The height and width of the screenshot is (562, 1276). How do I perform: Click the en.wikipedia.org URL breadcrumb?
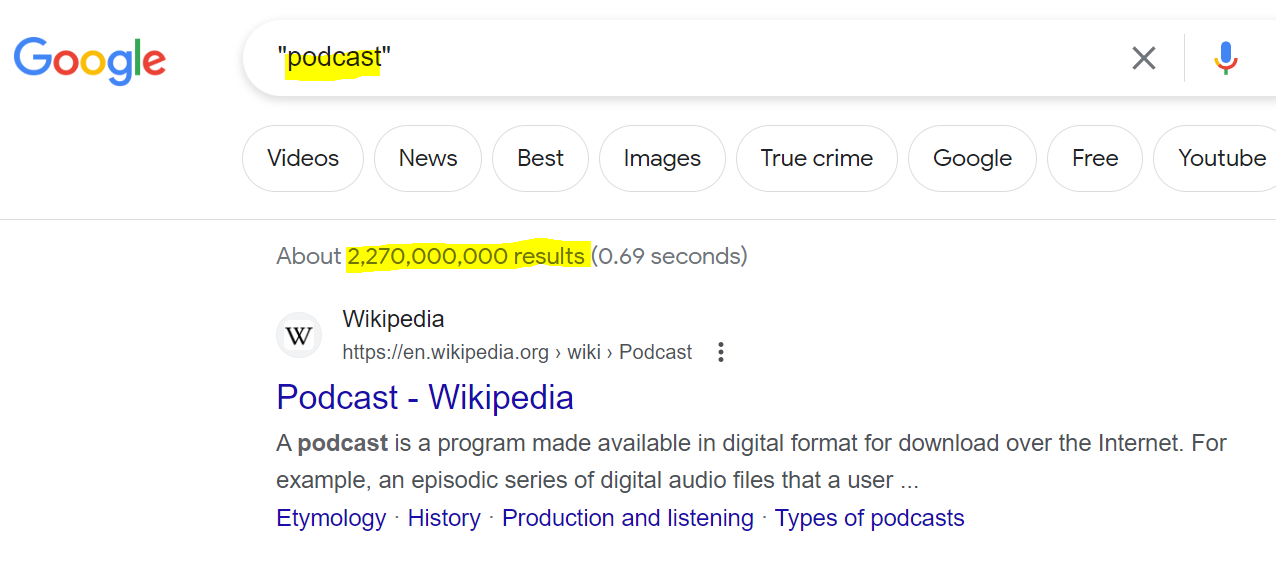[x=517, y=352]
